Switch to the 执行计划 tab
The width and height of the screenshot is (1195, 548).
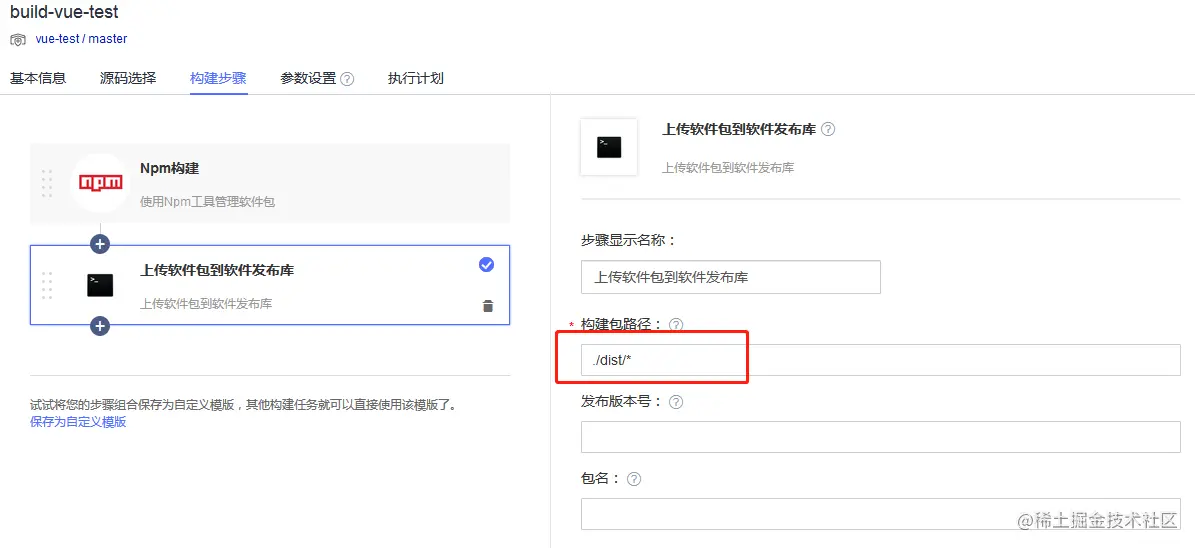(x=415, y=78)
